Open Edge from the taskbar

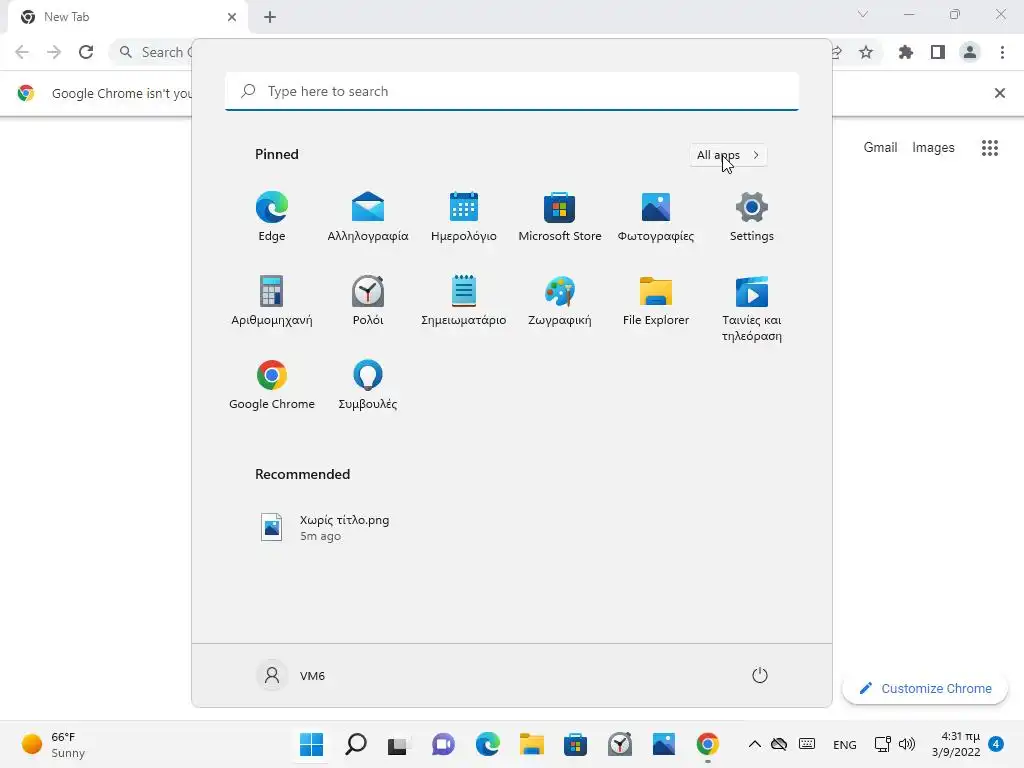point(487,744)
